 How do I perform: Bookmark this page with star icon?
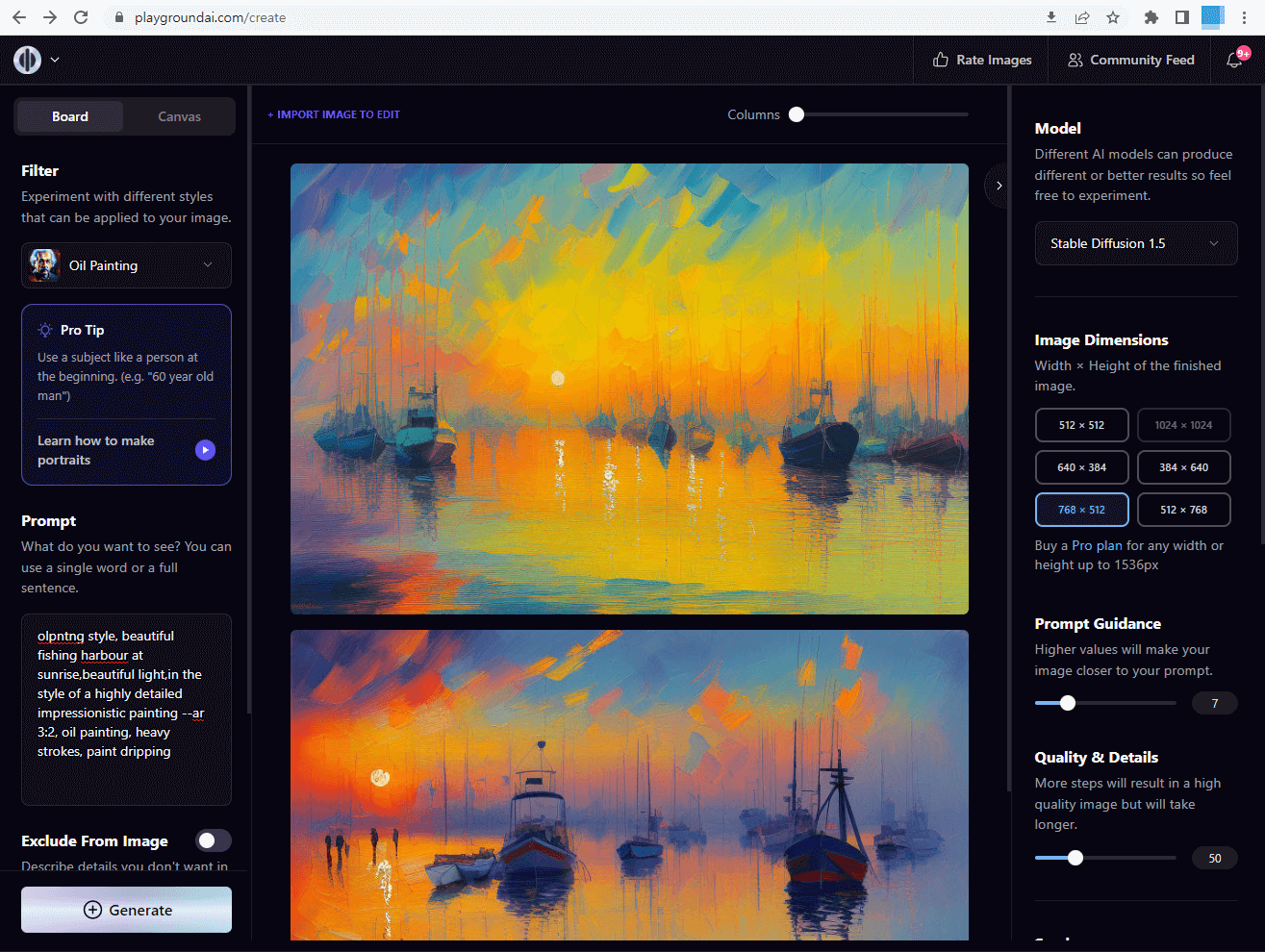[x=1113, y=17]
